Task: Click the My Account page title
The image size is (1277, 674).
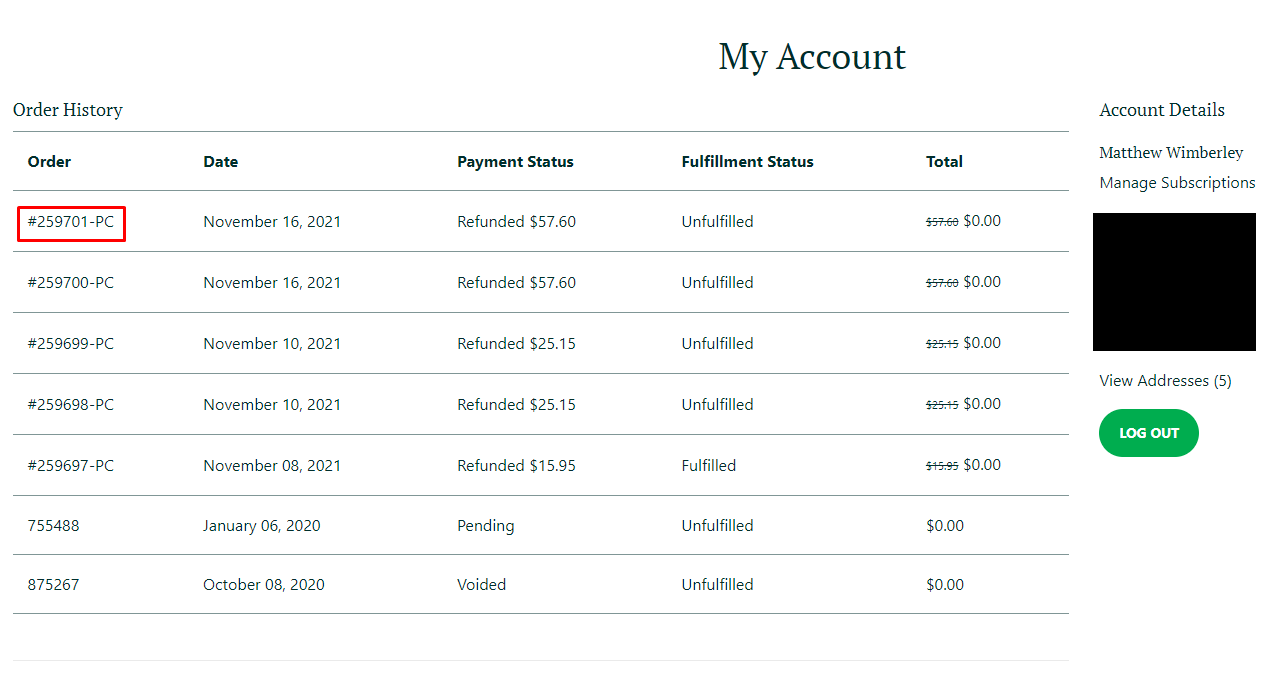Action: (x=812, y=57)
